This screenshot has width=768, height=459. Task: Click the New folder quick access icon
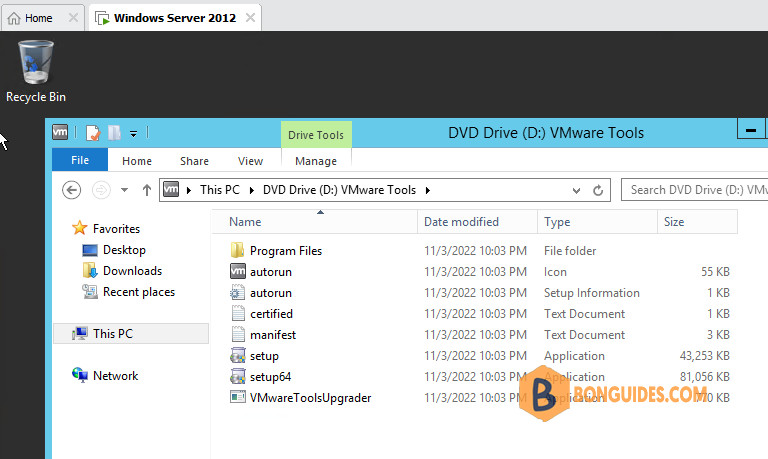[114, 133]
